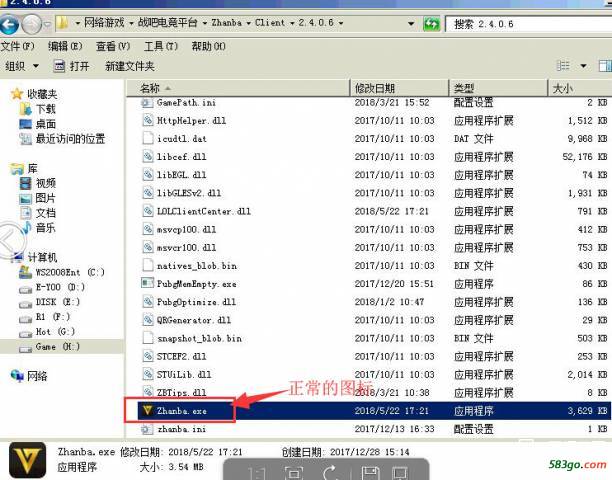This screenshot has height=480, width=612.
Task: Click the icudtl.dat blank file icon
Action: coord(148,138)
